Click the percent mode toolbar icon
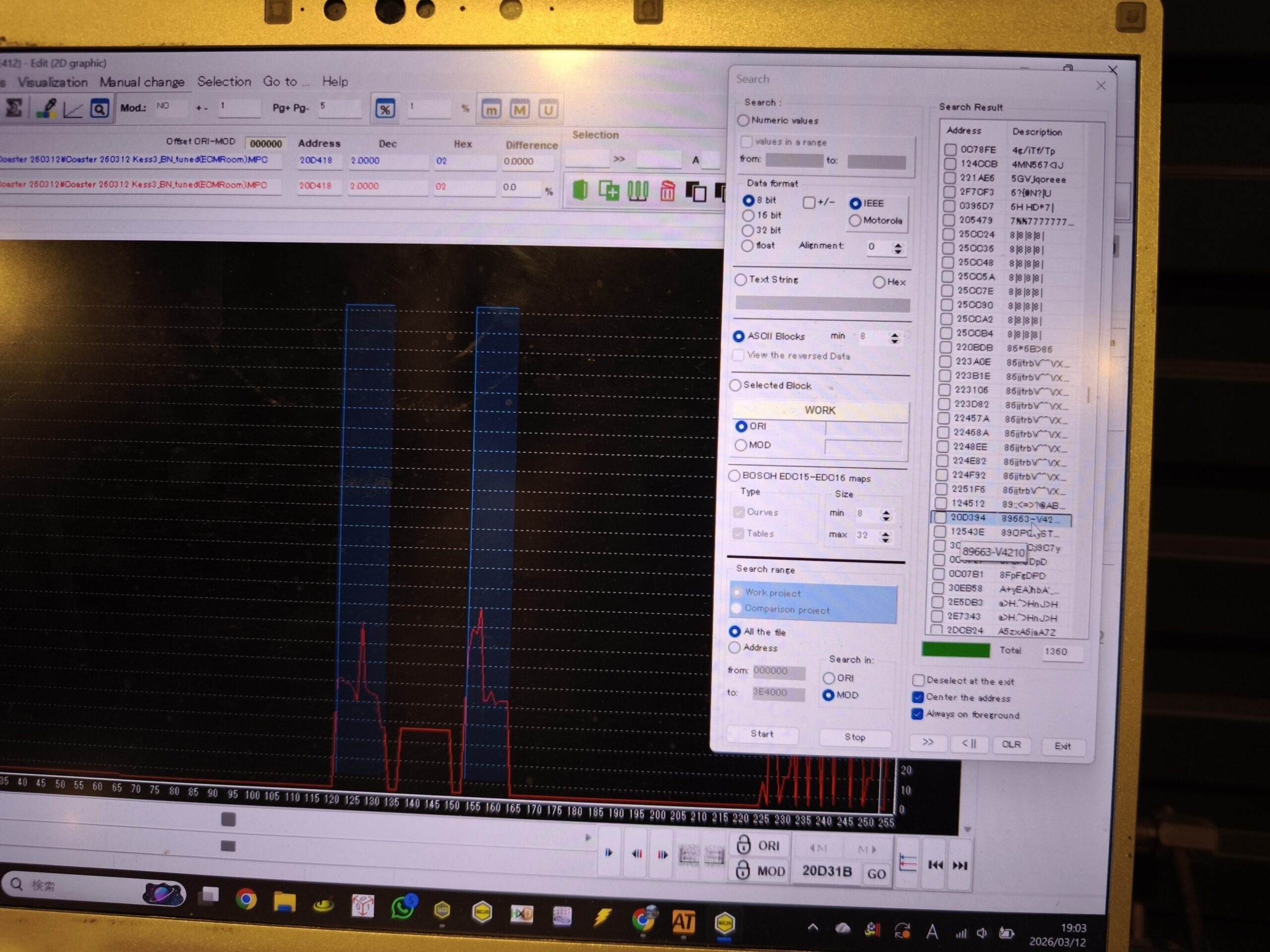This screenshot has height=952, width=1270. [384, 109]
